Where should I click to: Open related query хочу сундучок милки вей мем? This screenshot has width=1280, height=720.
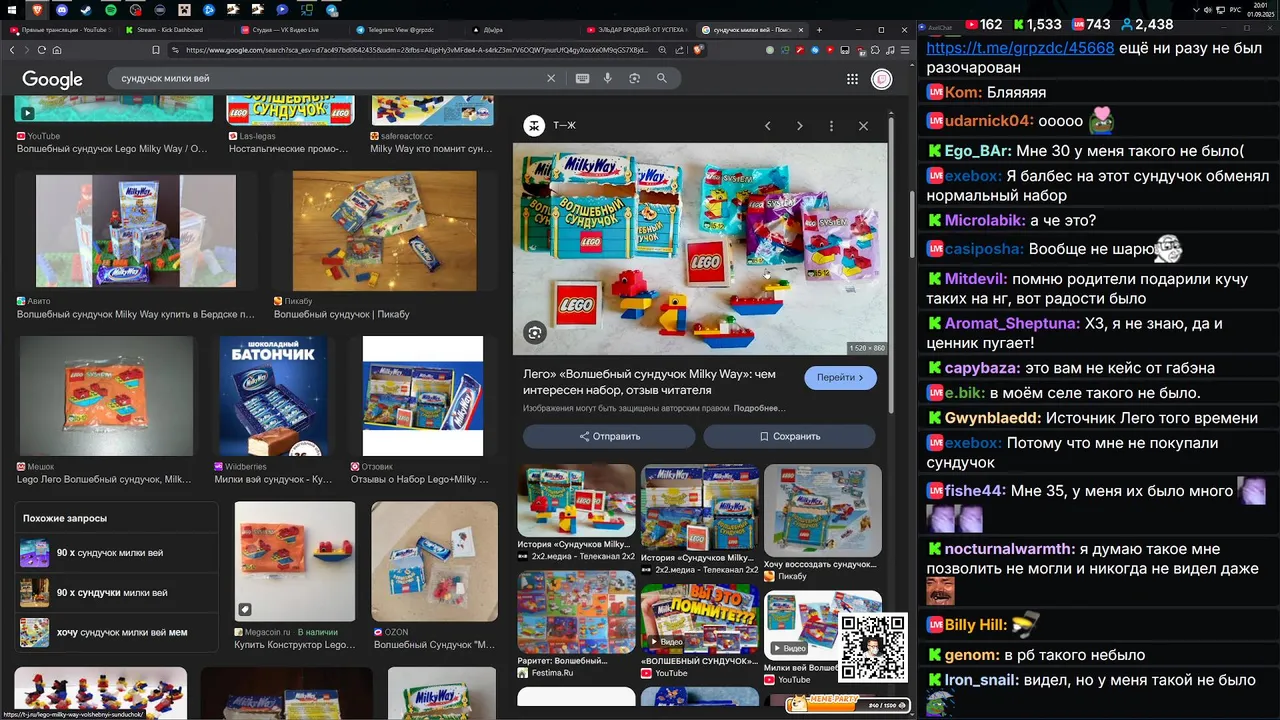click(116, 632)
